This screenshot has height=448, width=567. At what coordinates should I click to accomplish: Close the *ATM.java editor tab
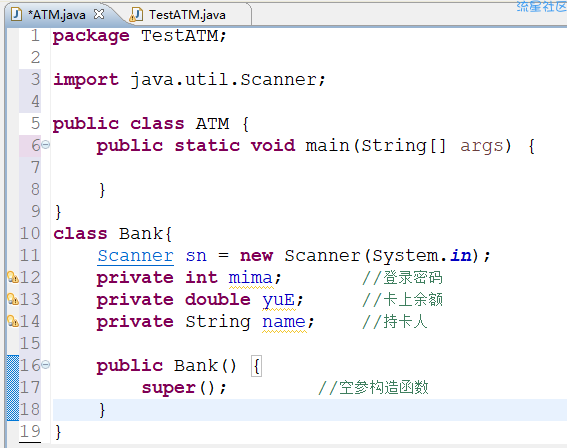(x=99, y=14)
